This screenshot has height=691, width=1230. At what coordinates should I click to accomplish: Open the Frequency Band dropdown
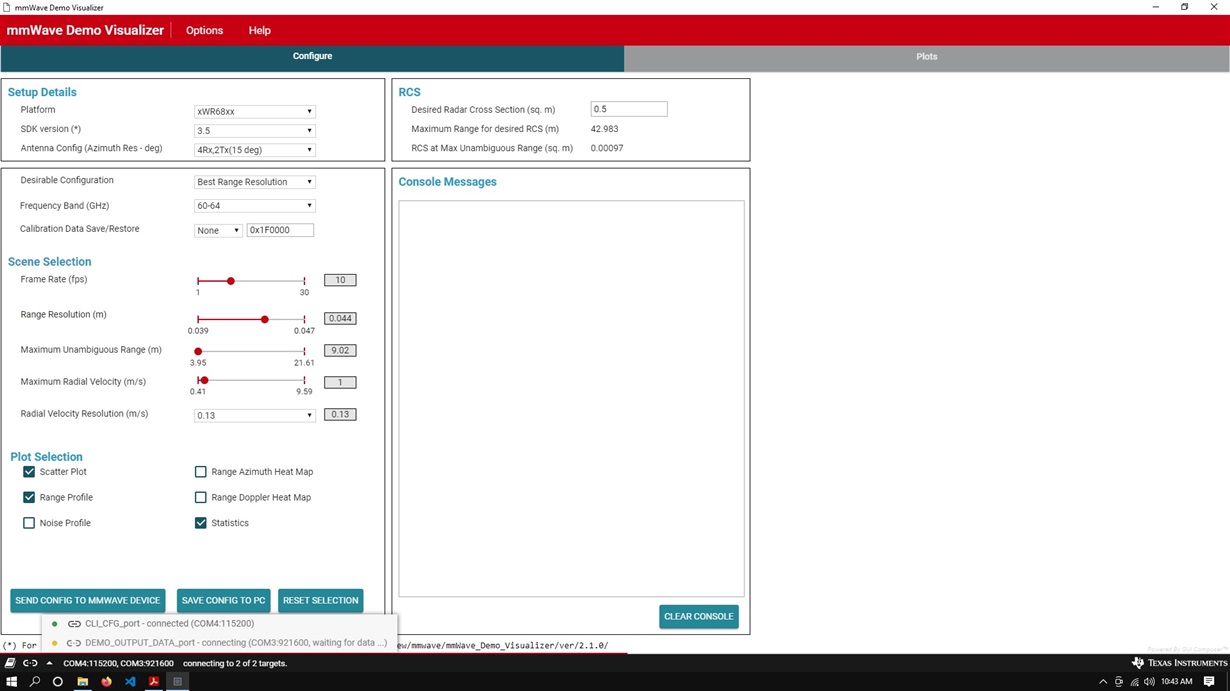click(255, 206)
